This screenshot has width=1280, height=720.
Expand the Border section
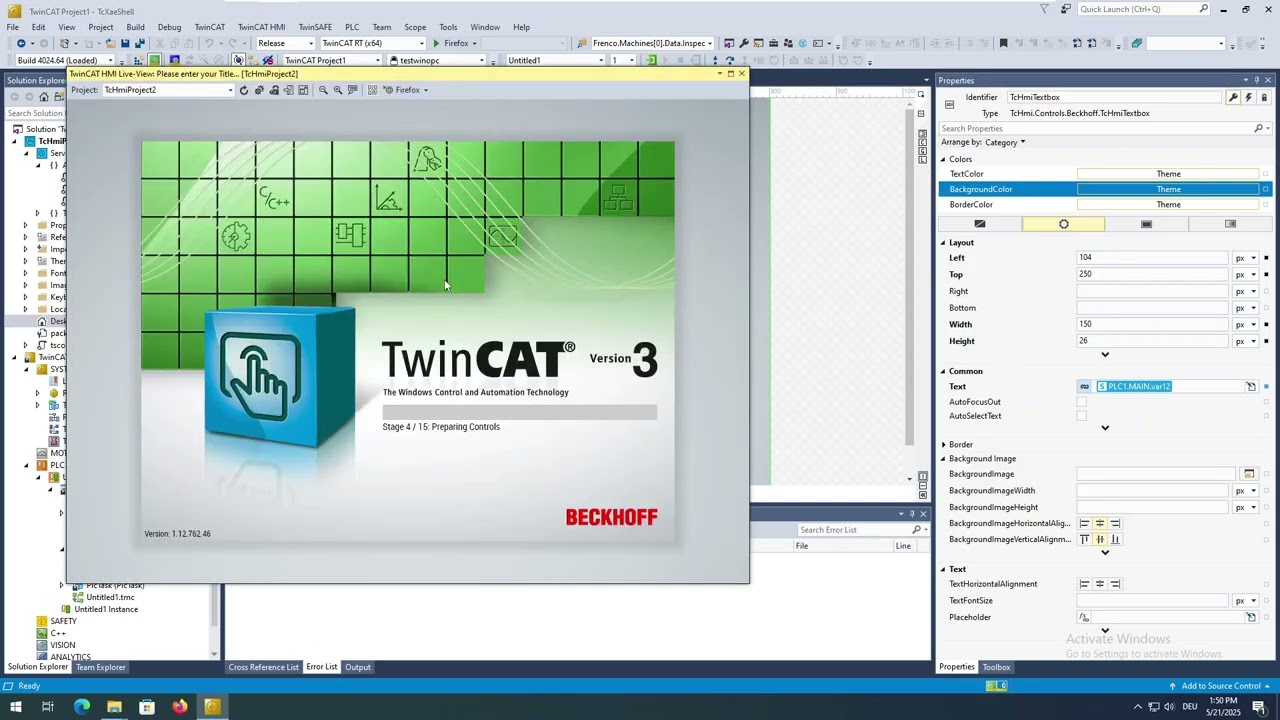pyautogui.click(x=943, y=445)
